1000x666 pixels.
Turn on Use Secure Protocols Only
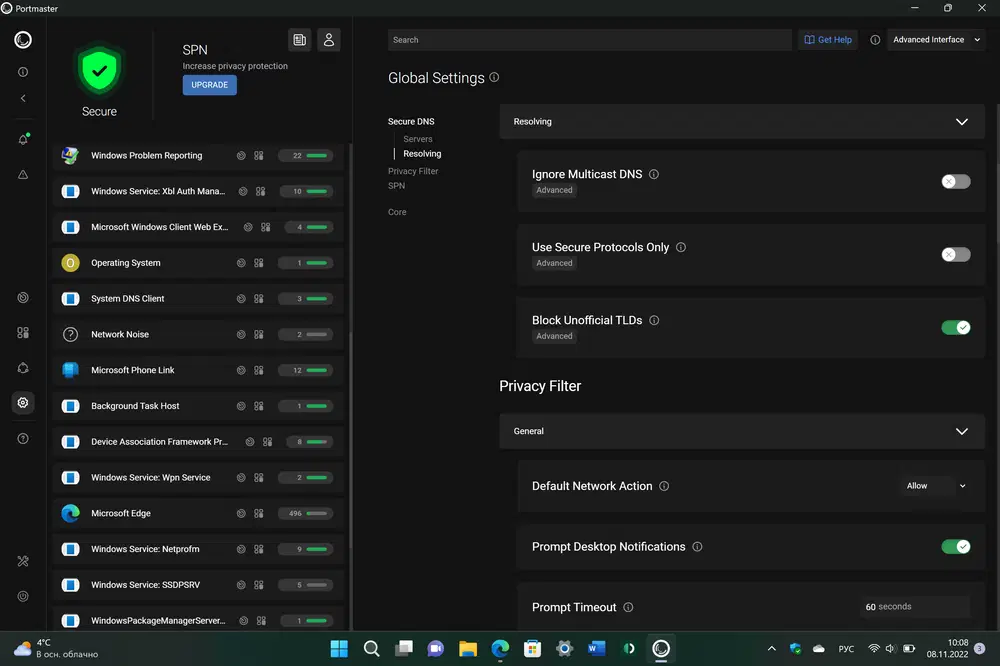pos(955,254)
